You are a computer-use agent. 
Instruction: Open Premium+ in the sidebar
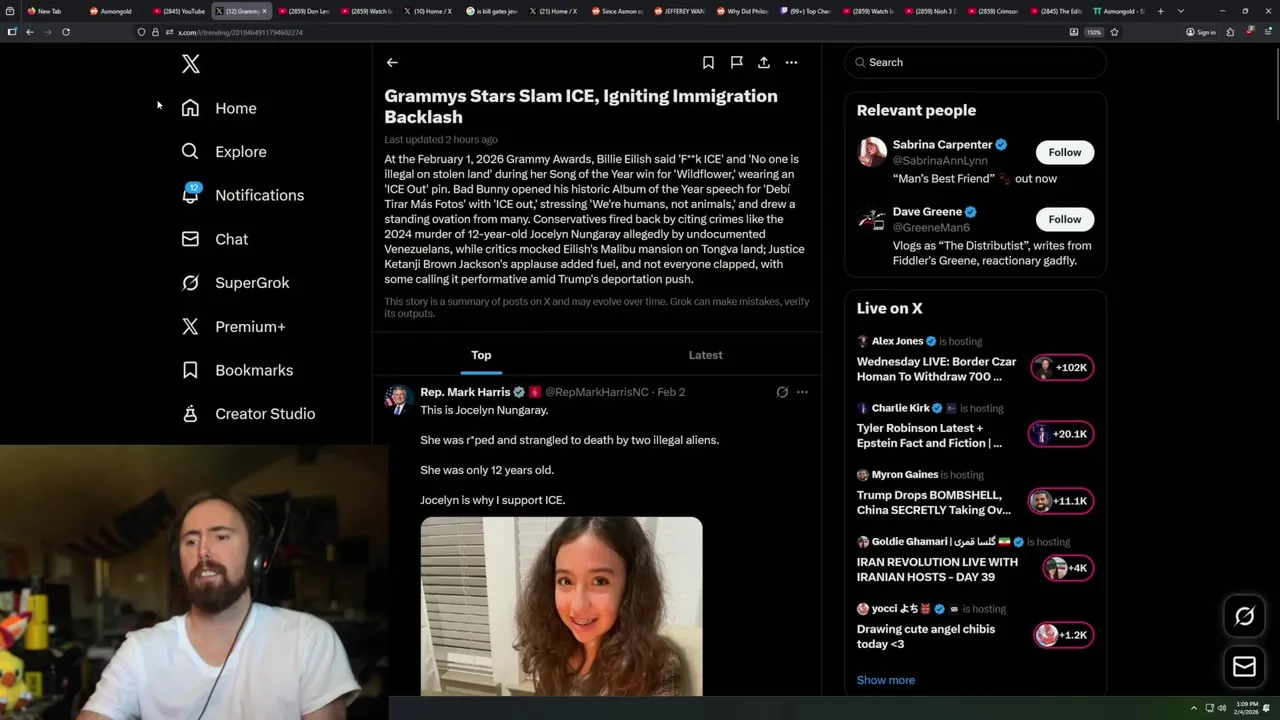point(234,326)
